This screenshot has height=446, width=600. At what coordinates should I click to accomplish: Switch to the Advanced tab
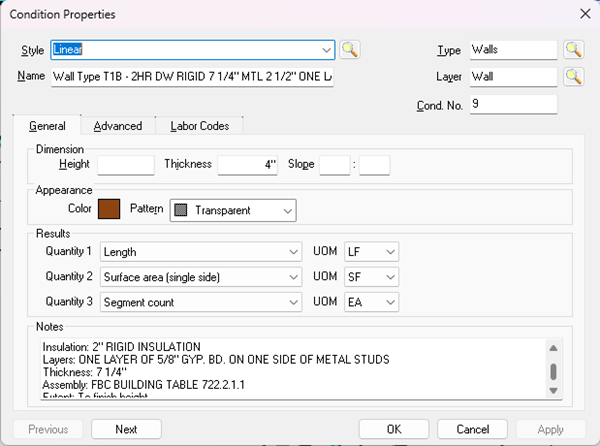118,126
